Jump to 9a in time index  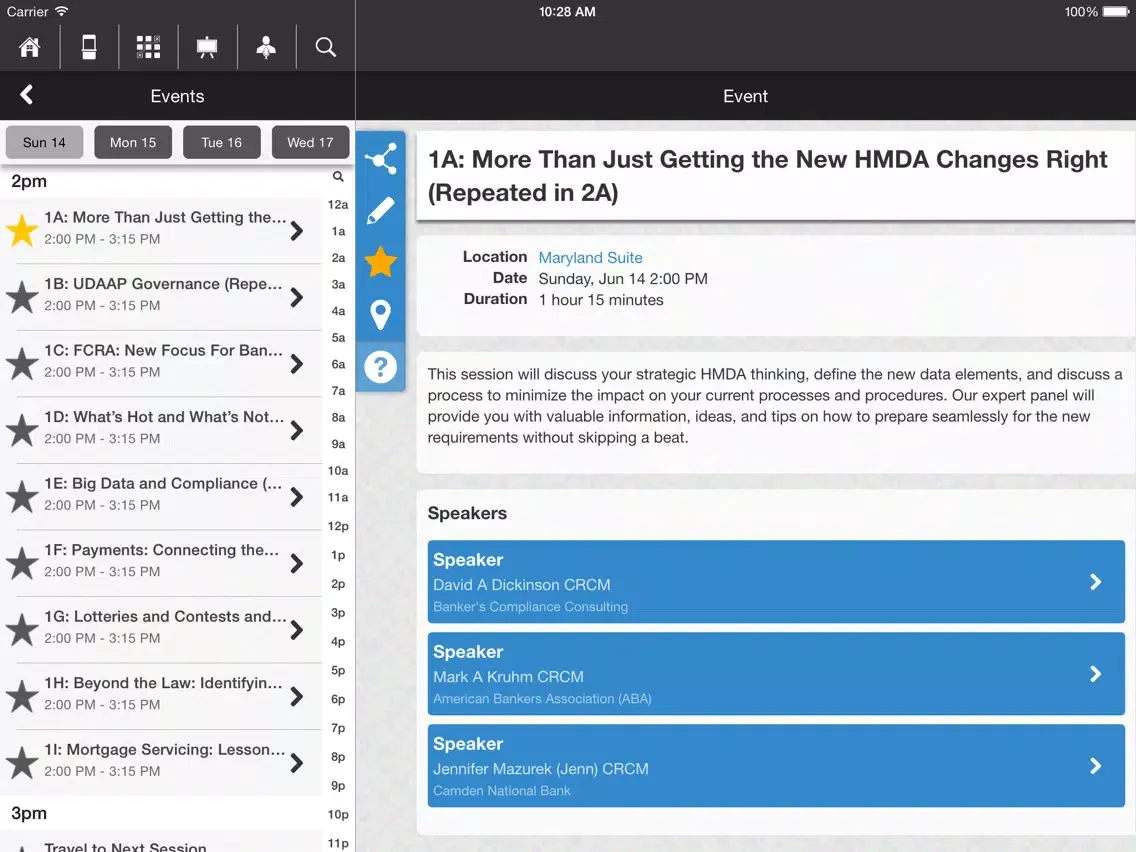[x=338, y=443]
